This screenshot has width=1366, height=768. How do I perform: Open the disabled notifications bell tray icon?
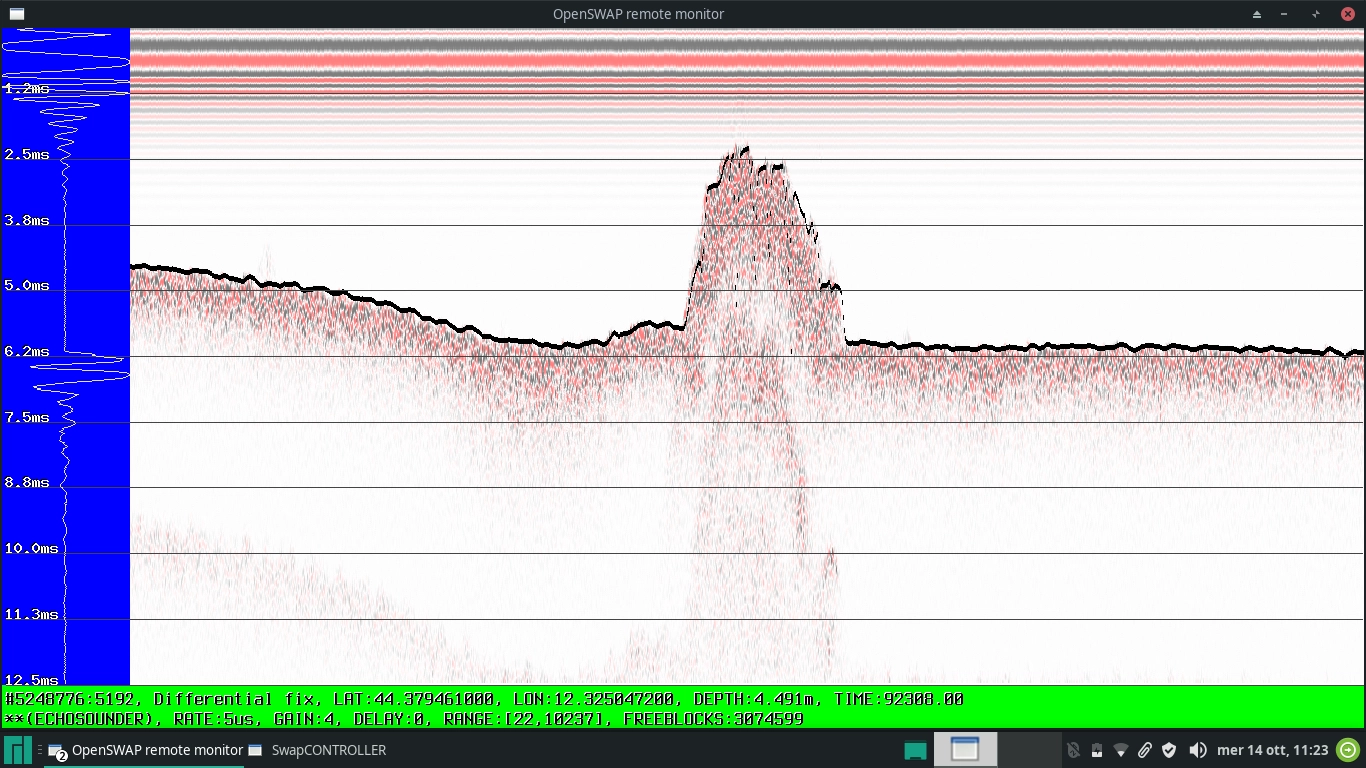(x=1073, y=750)
